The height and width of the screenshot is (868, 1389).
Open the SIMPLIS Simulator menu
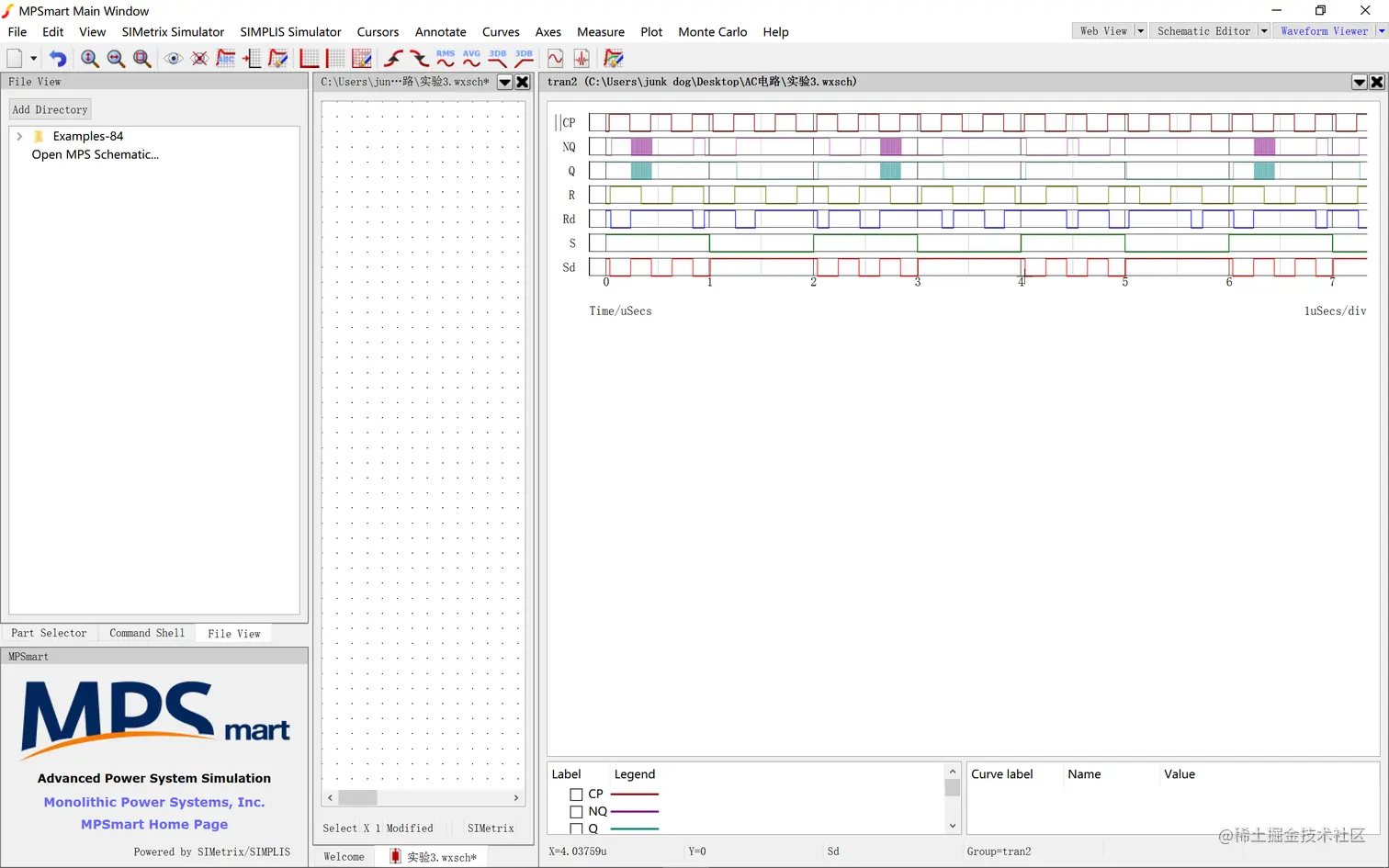pos(290,32)
